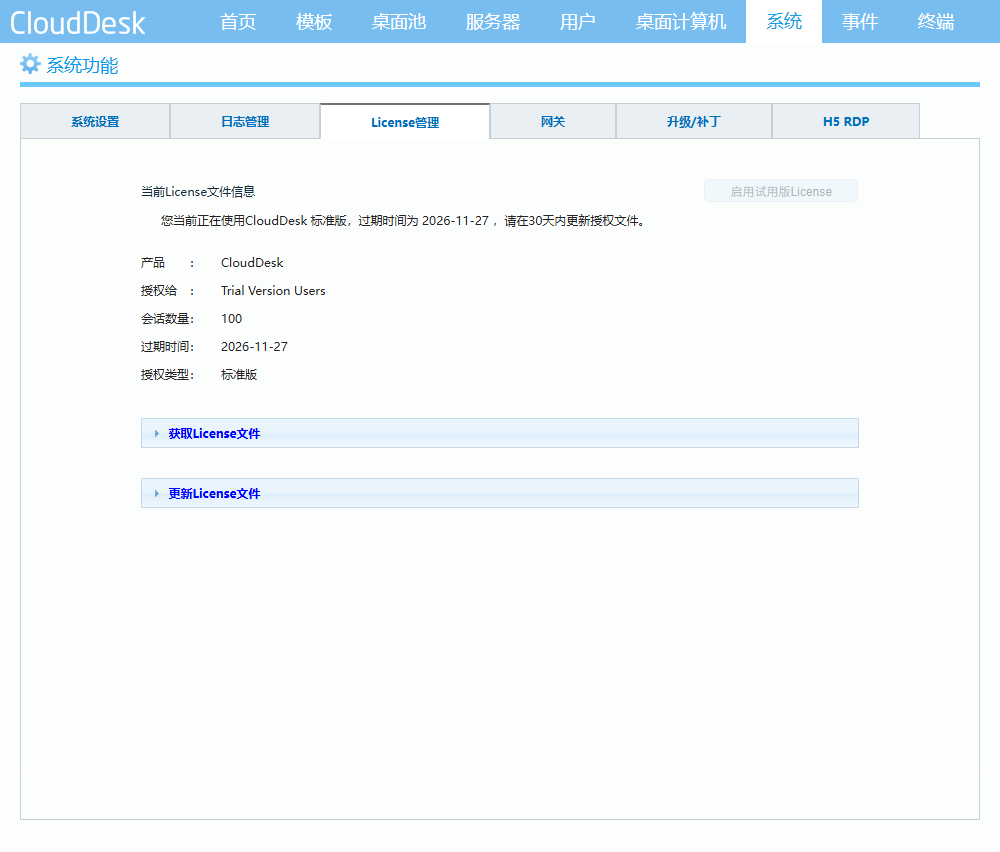Open the 桌面池 menu item

(x=399, y=22)
